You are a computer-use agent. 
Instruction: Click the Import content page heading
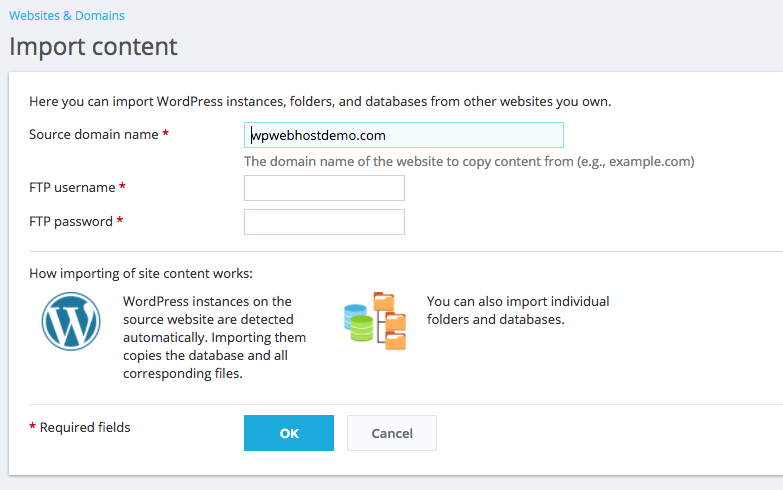pos(93,46)
